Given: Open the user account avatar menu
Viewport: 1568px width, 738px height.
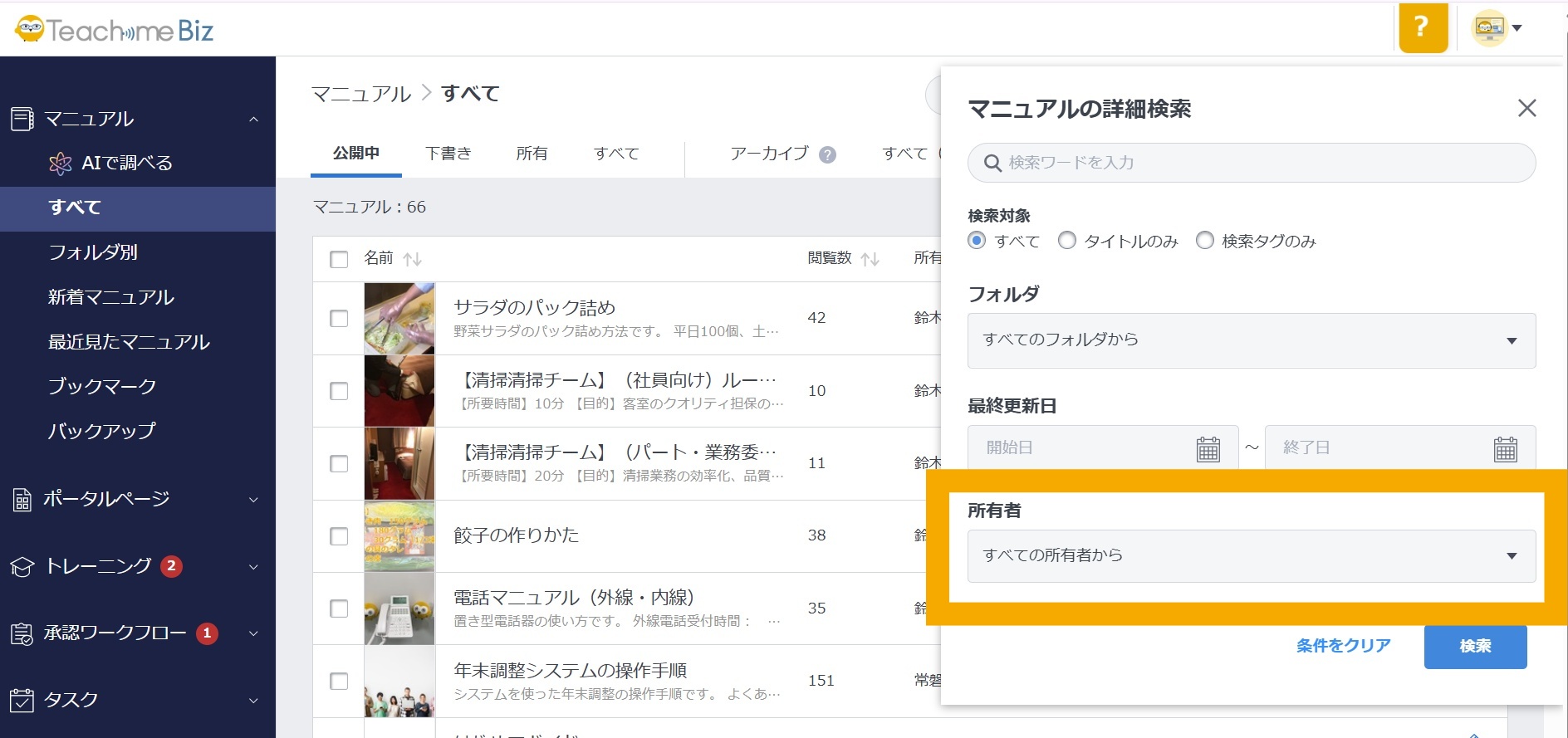Looking at the screenshot, I should tap(1489, 28).
